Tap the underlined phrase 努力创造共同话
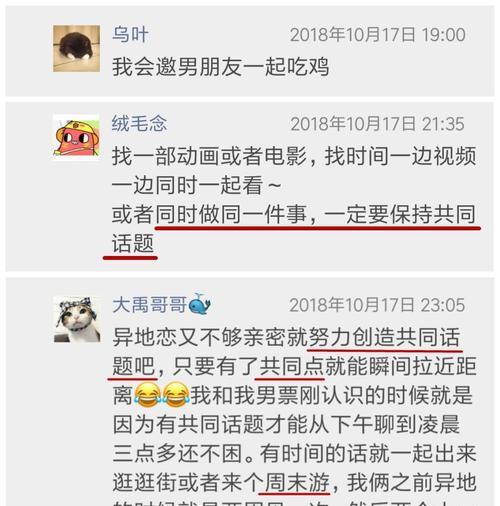Screen dimensions: 500x506 point(384,337)
